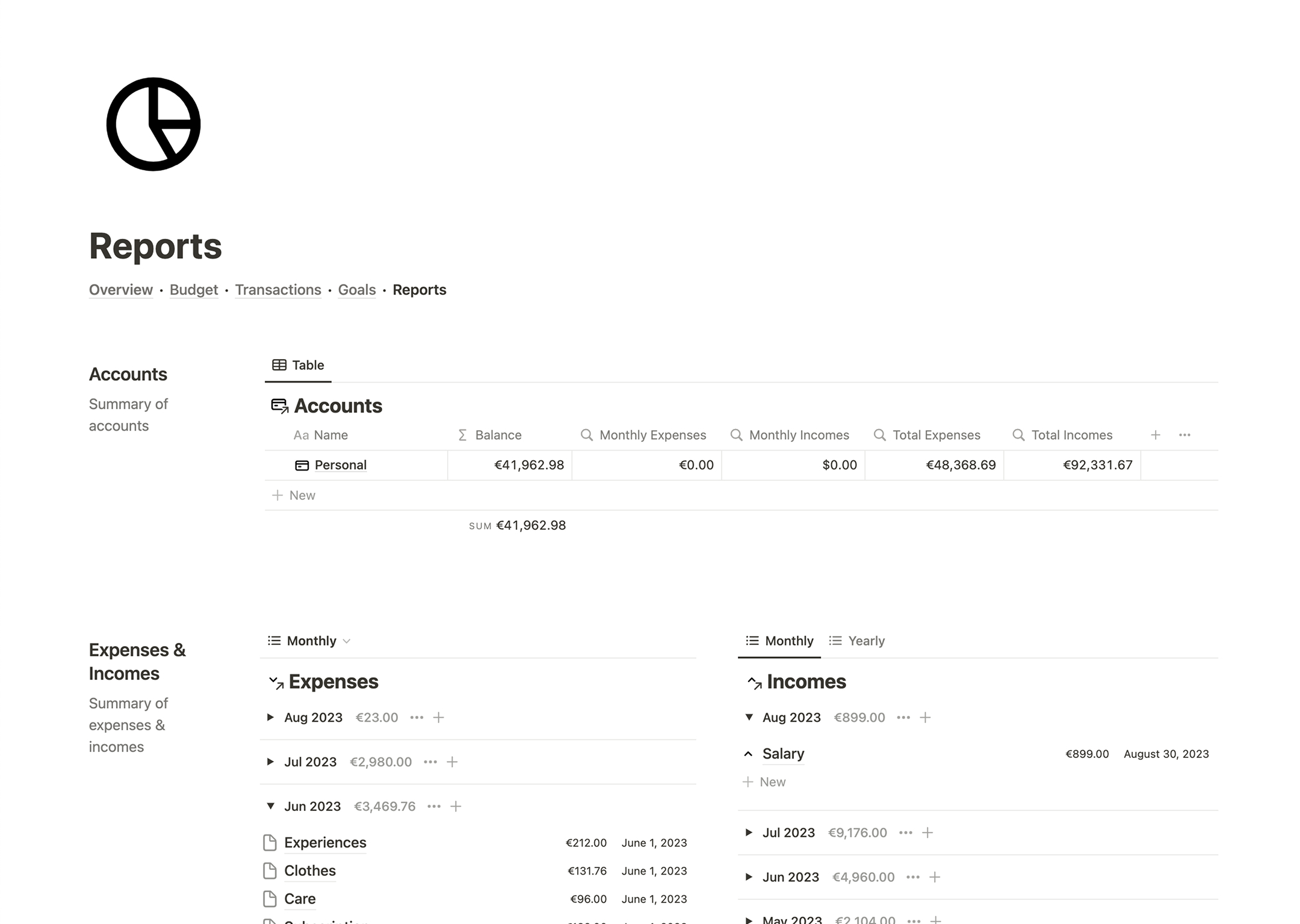
Task: Open the Transactions page link
Action: (x=278, y=290)
